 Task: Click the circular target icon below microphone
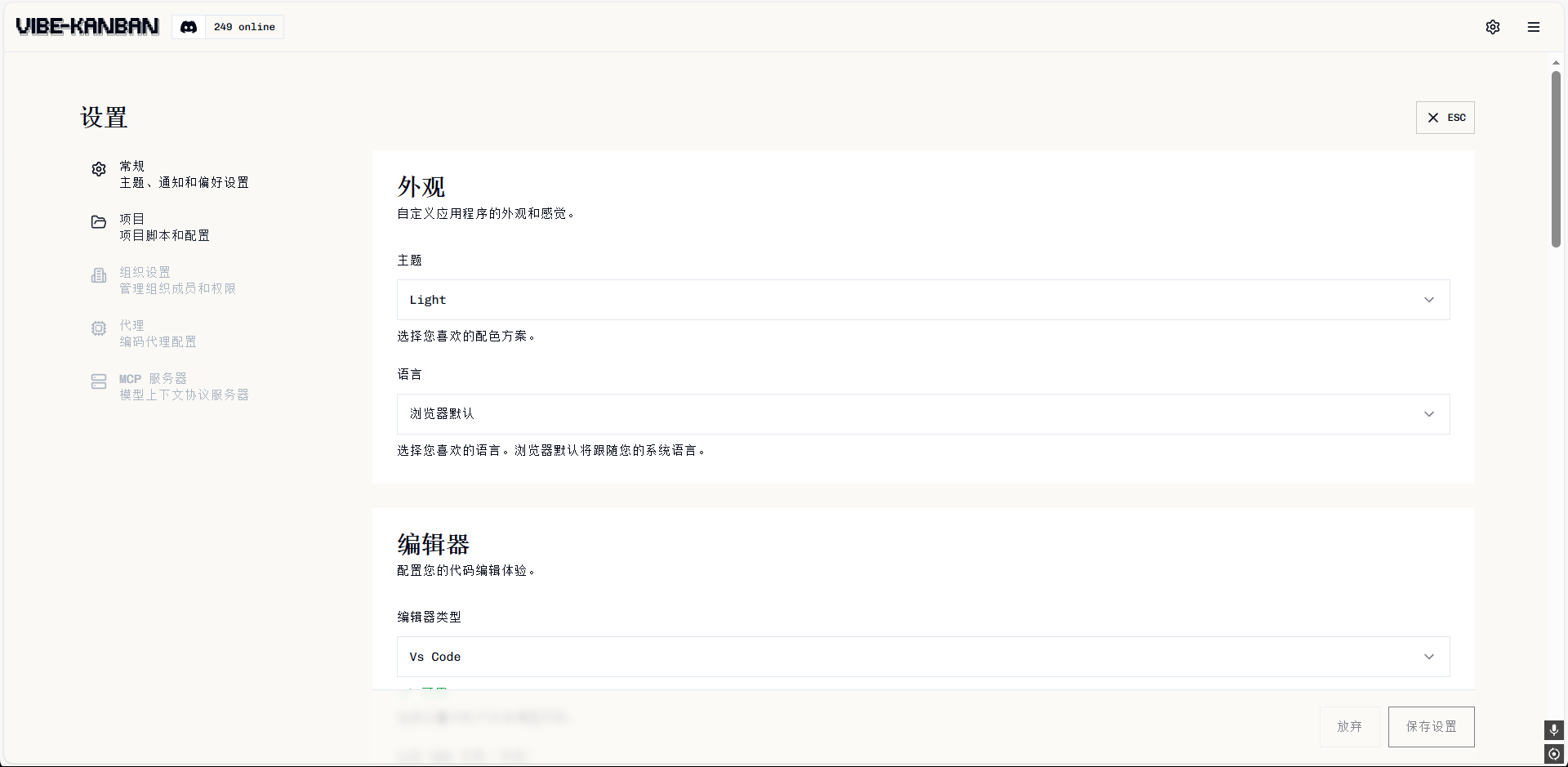pyautogui.click(x=1553, y=753)
